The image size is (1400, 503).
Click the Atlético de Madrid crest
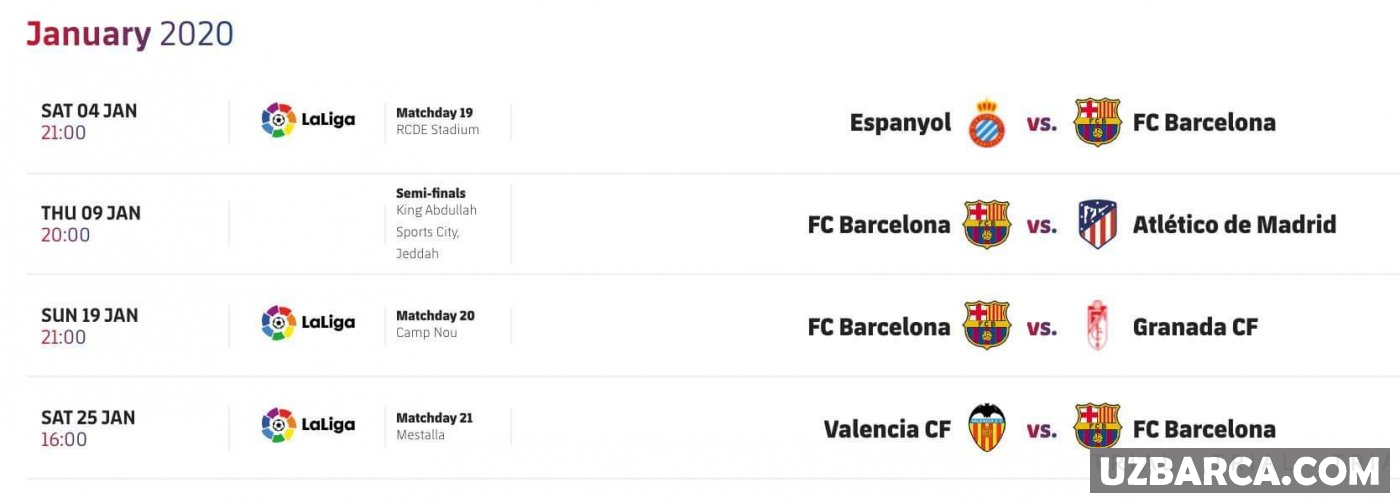point(1097,225)
